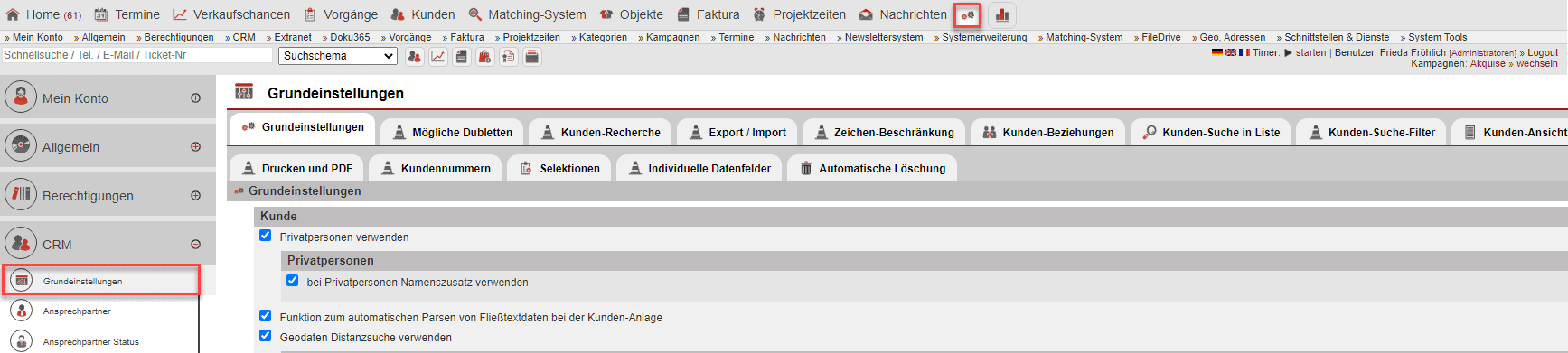Click the Allgemein disc icon in sidebar
This screenshot has height=353, width=1568.
point(21,146)
